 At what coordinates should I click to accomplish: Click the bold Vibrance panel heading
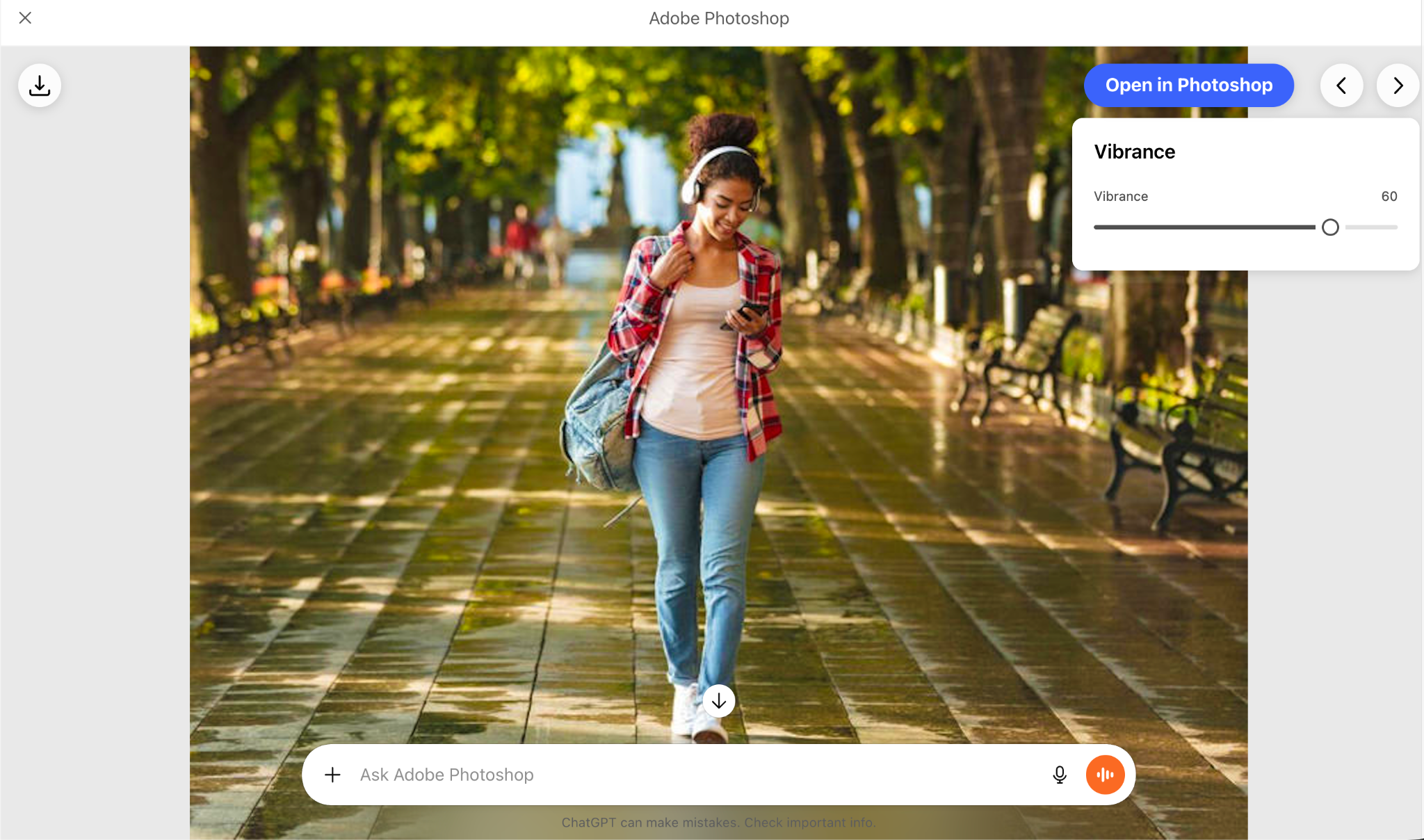click(1134, 152)
